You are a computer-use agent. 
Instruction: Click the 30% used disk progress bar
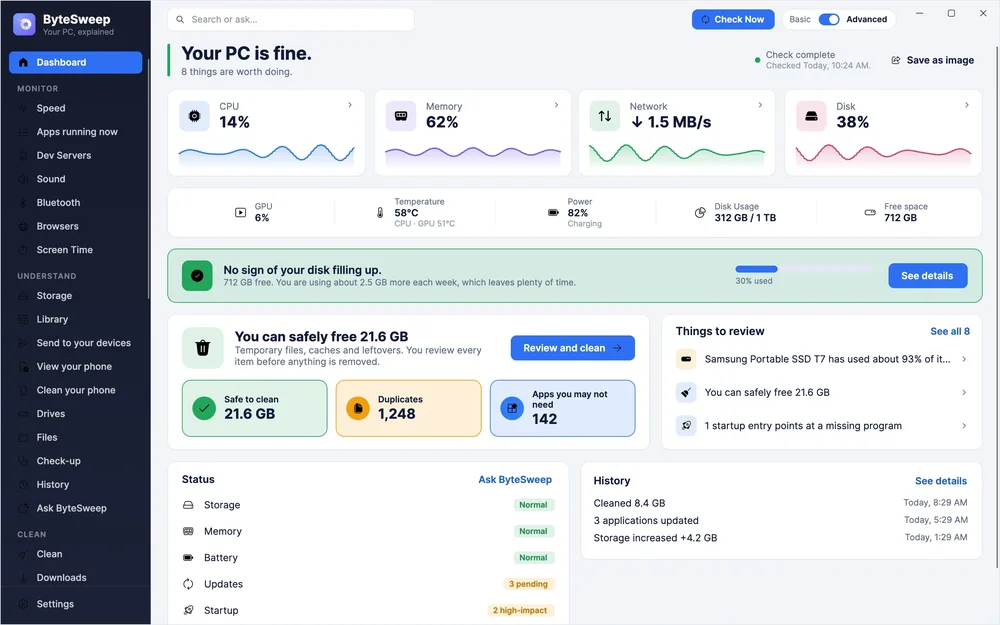pos(804,269)
